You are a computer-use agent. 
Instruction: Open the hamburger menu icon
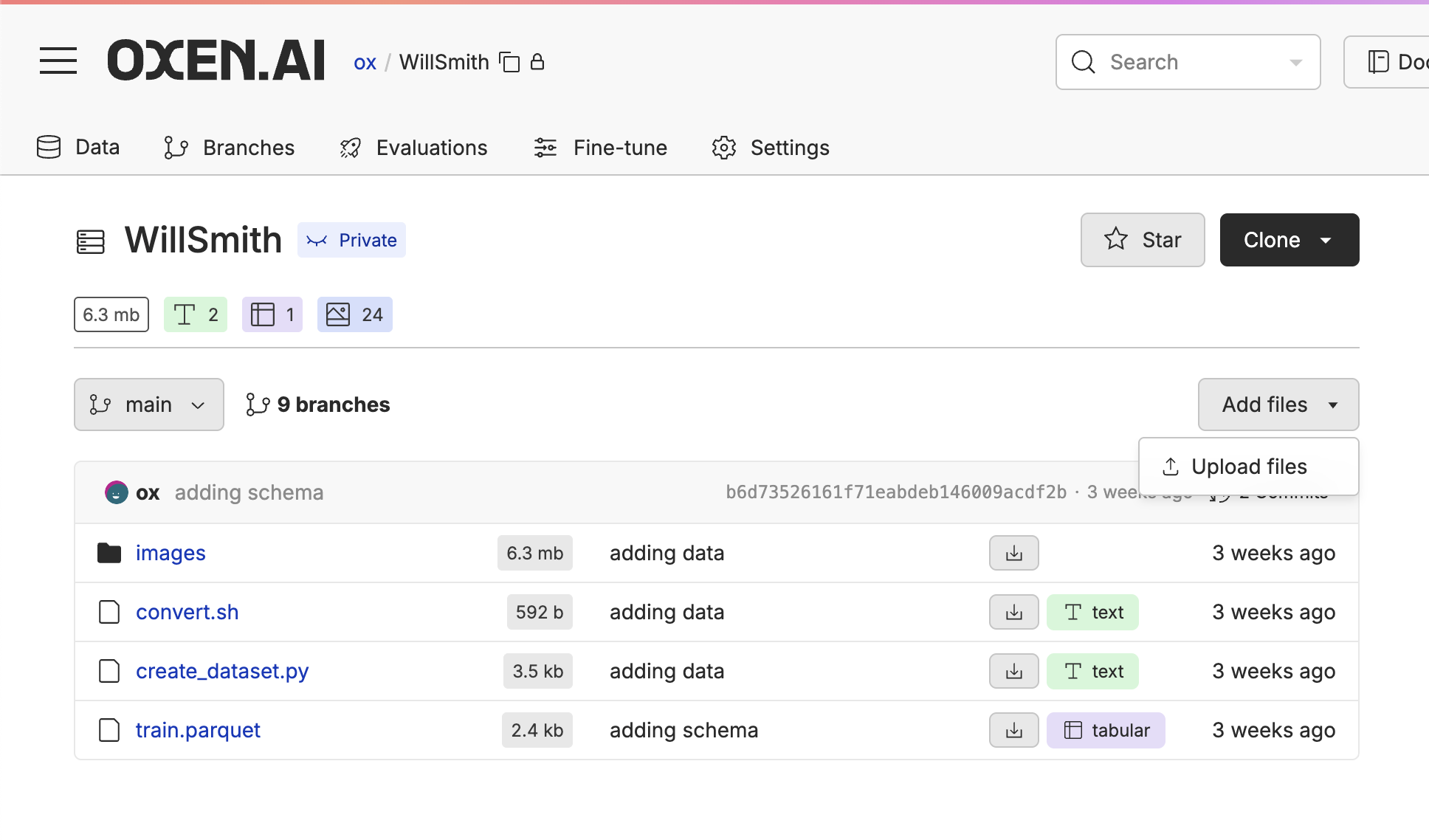(x=58, y=61)
